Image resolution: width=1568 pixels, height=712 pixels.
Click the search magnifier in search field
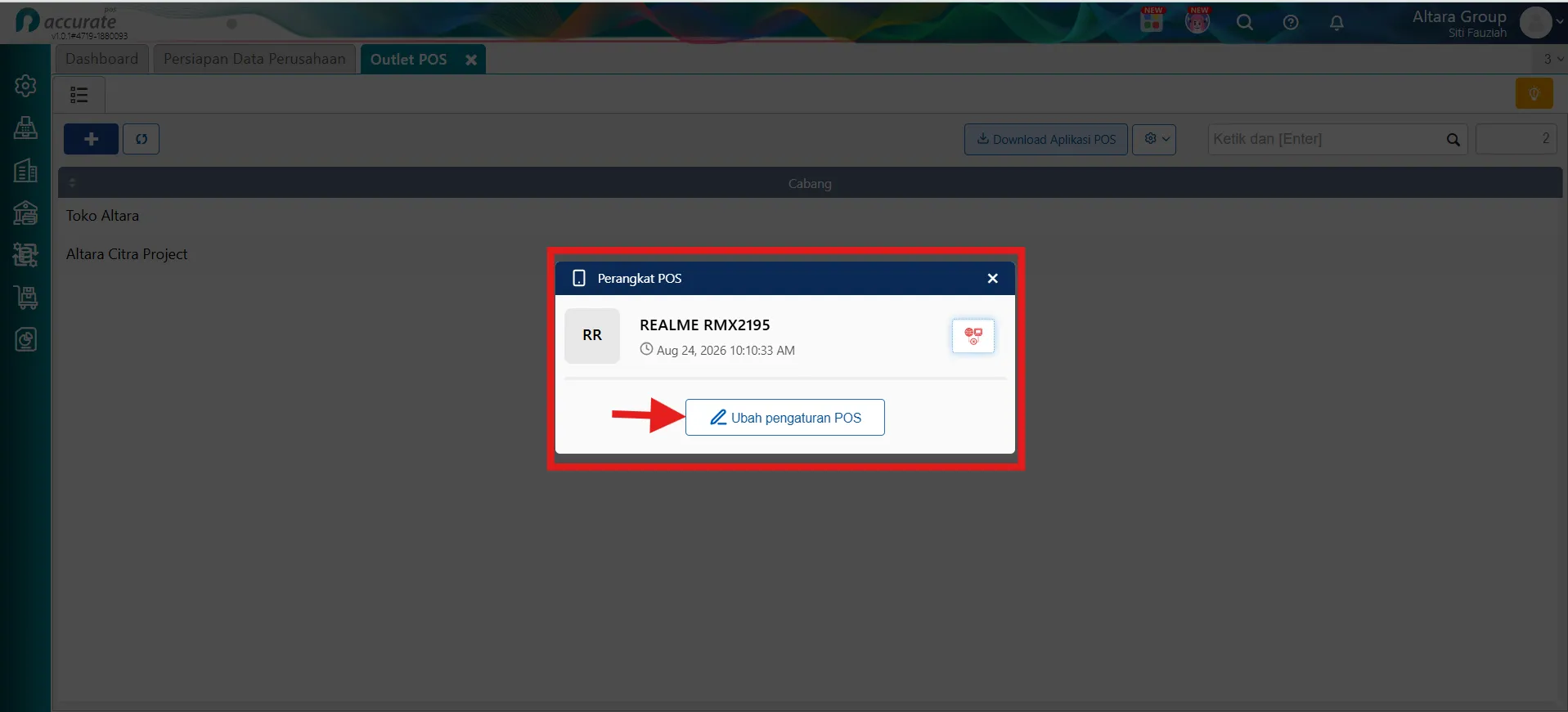coord(1453,140)
